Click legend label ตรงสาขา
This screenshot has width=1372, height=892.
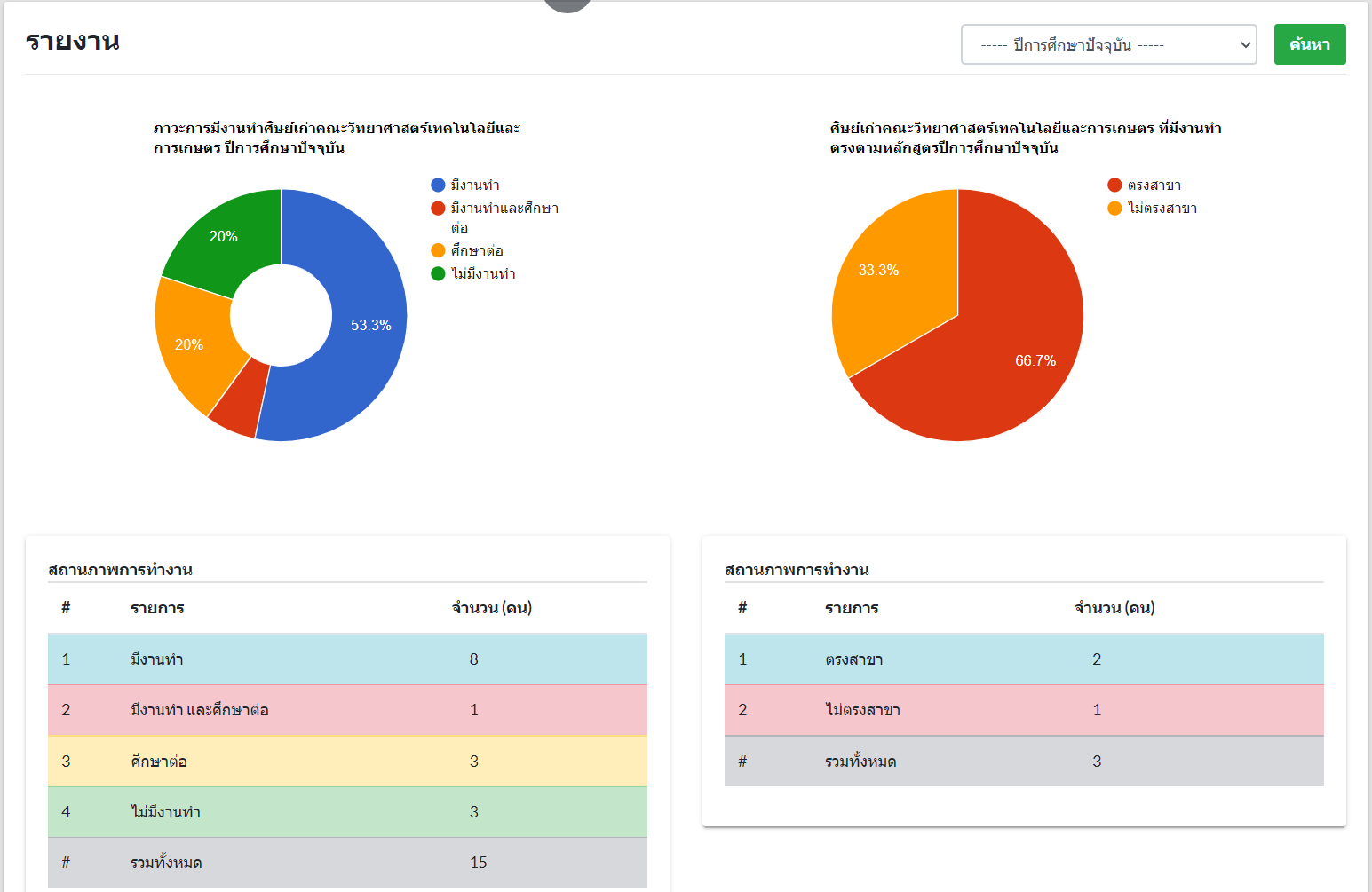pos(1154,185)
